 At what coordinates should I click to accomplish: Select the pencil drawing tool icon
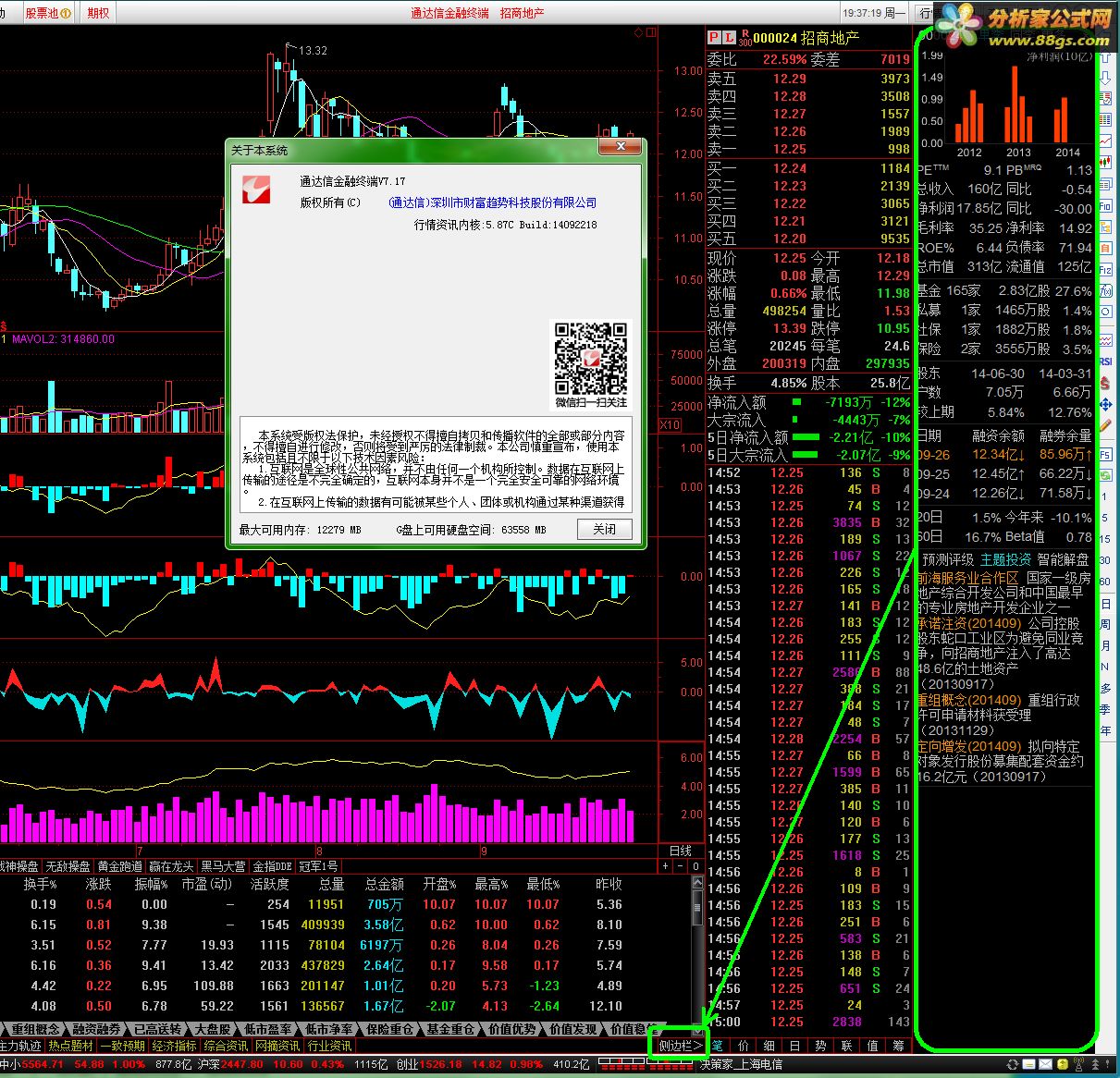[x=1105, y=425]
